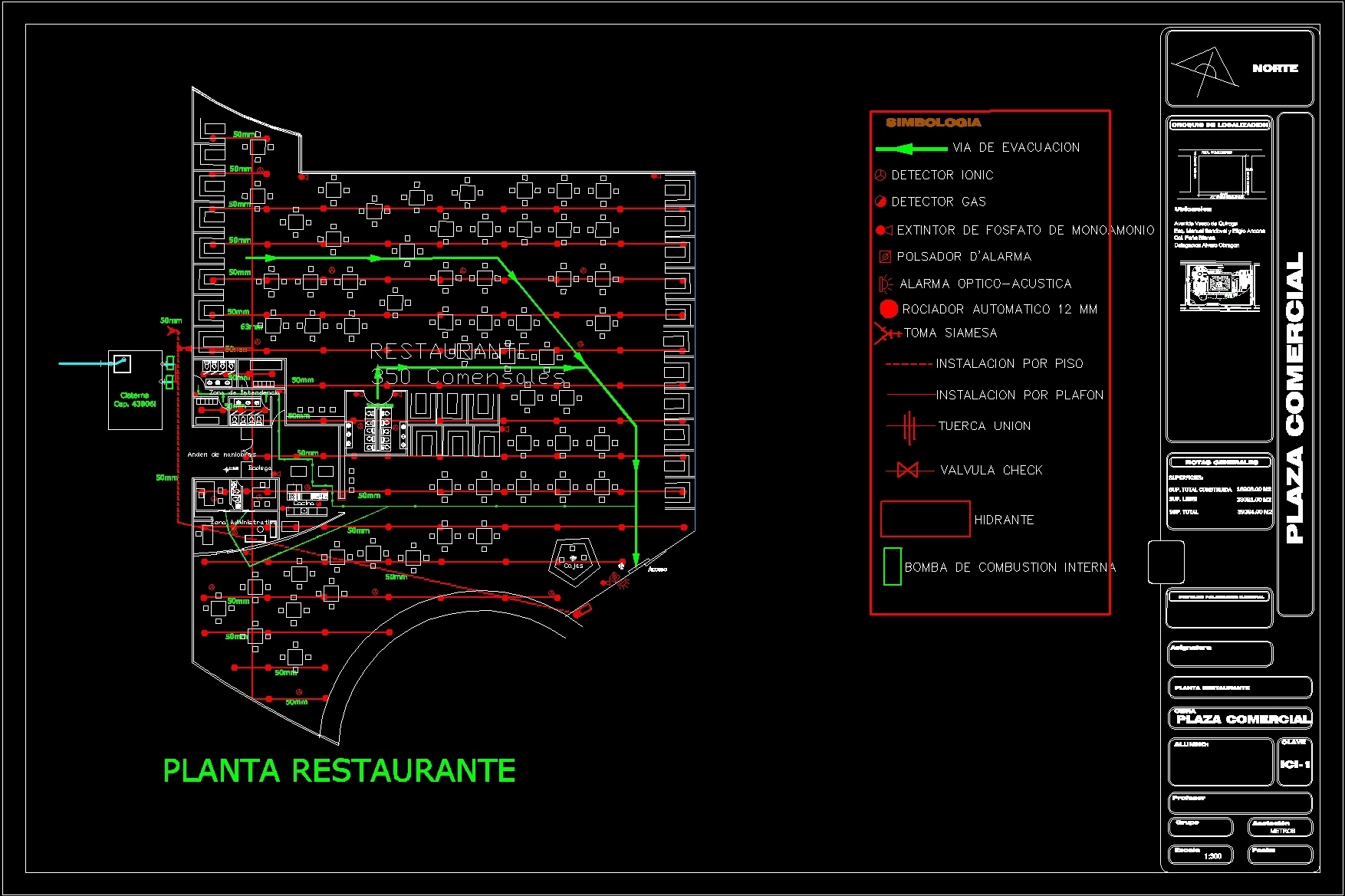Select the 1:300 scale value
Screen dimensions: 1345x896
(1212, 856)
